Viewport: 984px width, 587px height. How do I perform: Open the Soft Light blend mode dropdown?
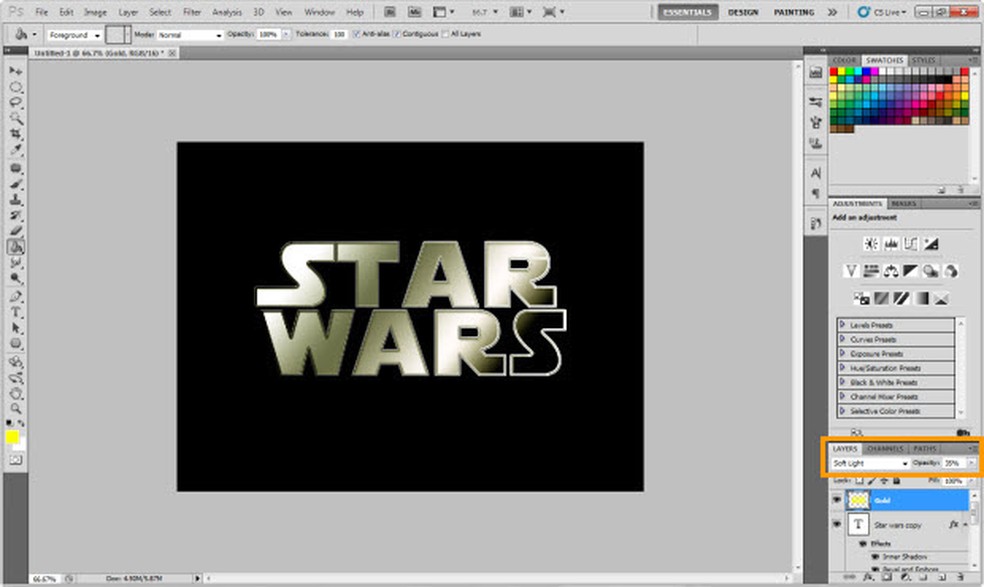pos(870,464)
